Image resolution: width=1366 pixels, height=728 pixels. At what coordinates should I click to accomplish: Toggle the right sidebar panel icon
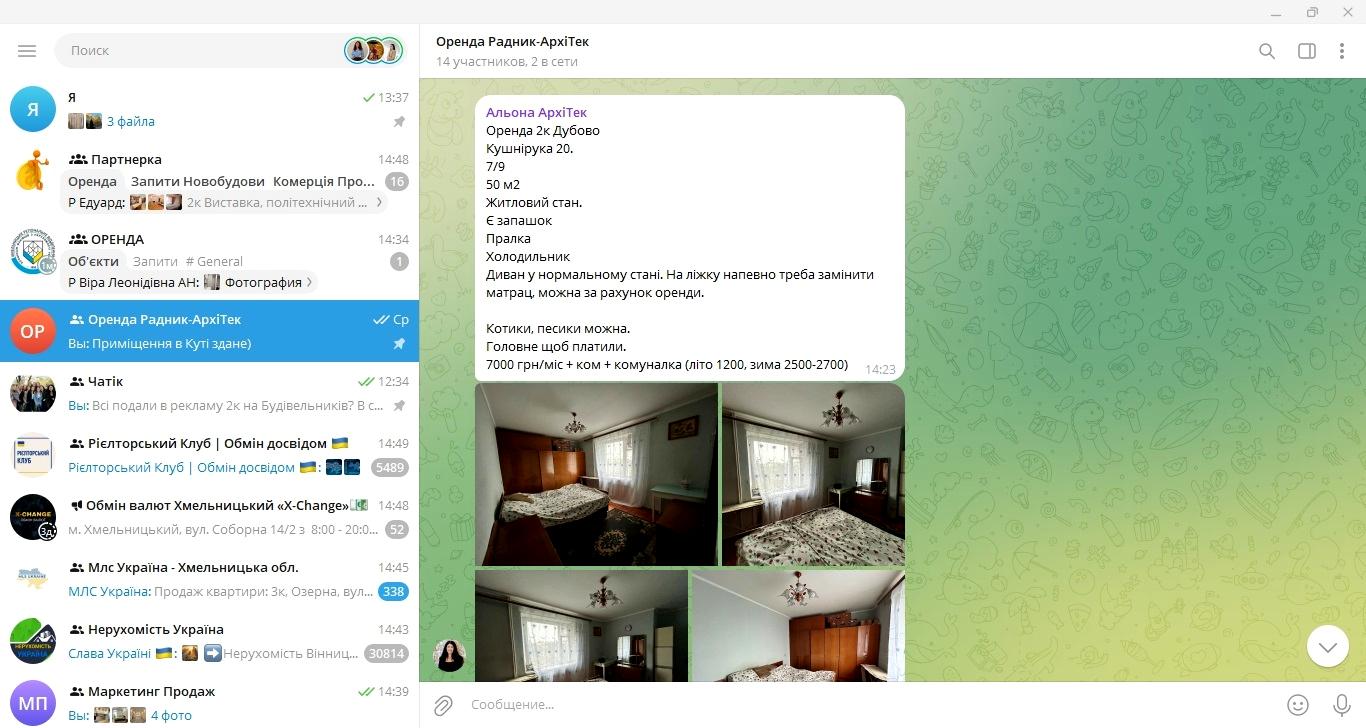(x=1306, y=51)
